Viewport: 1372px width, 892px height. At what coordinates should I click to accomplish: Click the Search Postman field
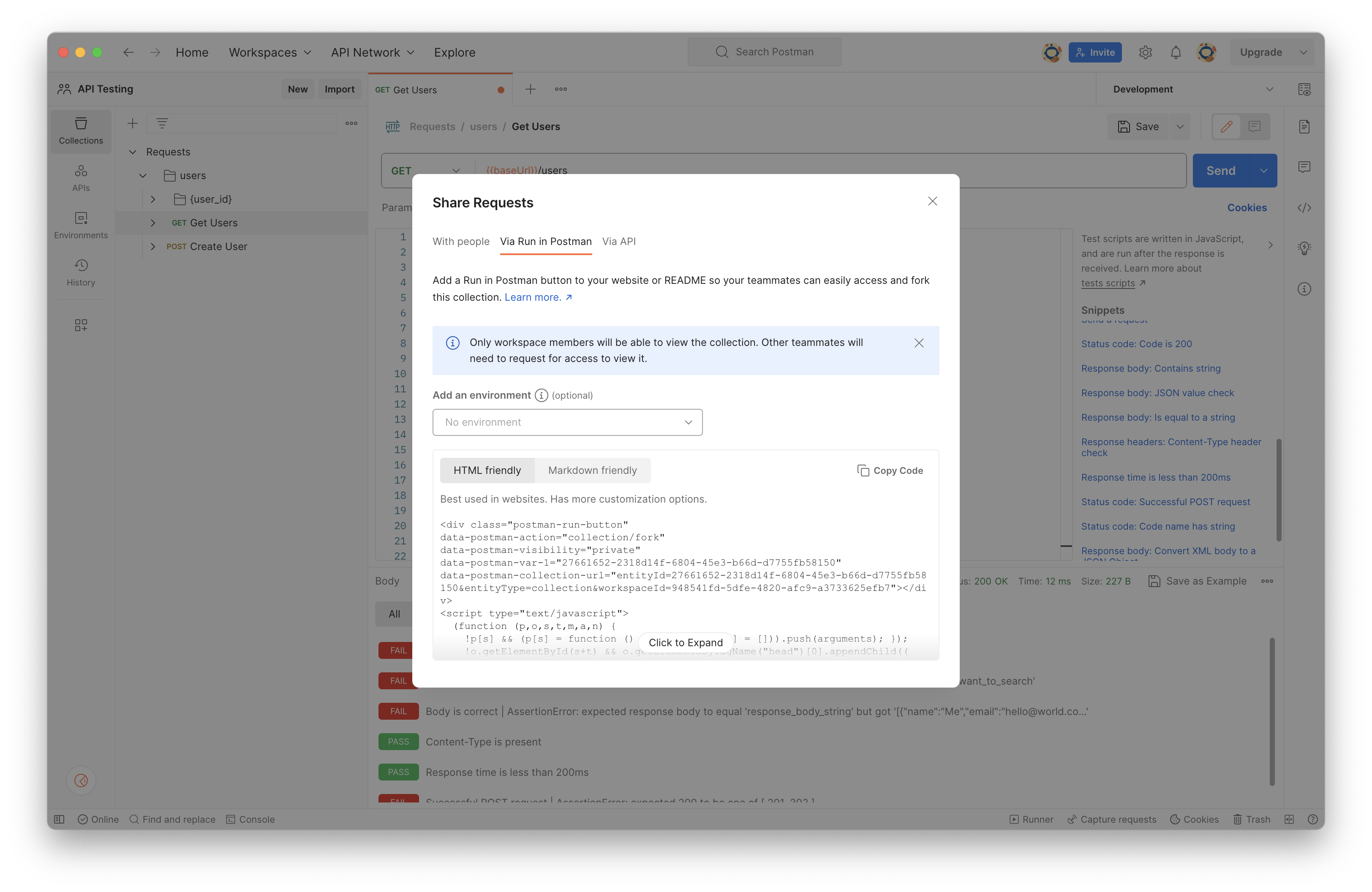click(764, 52)
